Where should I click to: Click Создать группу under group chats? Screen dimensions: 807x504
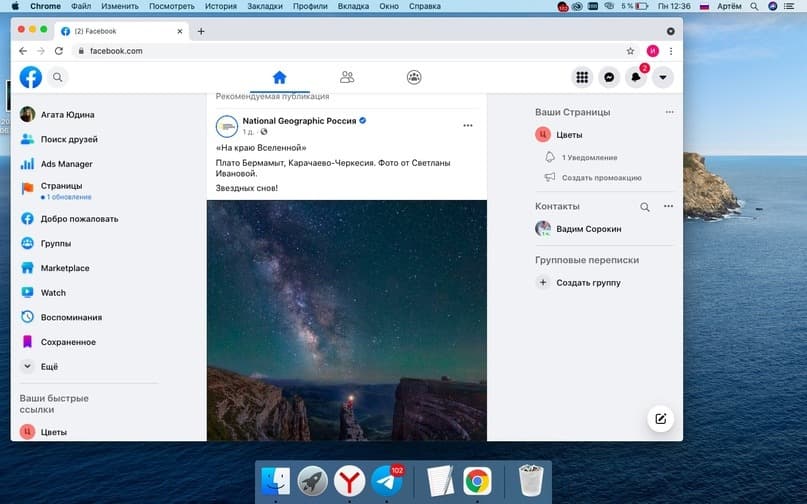point(588,283)
